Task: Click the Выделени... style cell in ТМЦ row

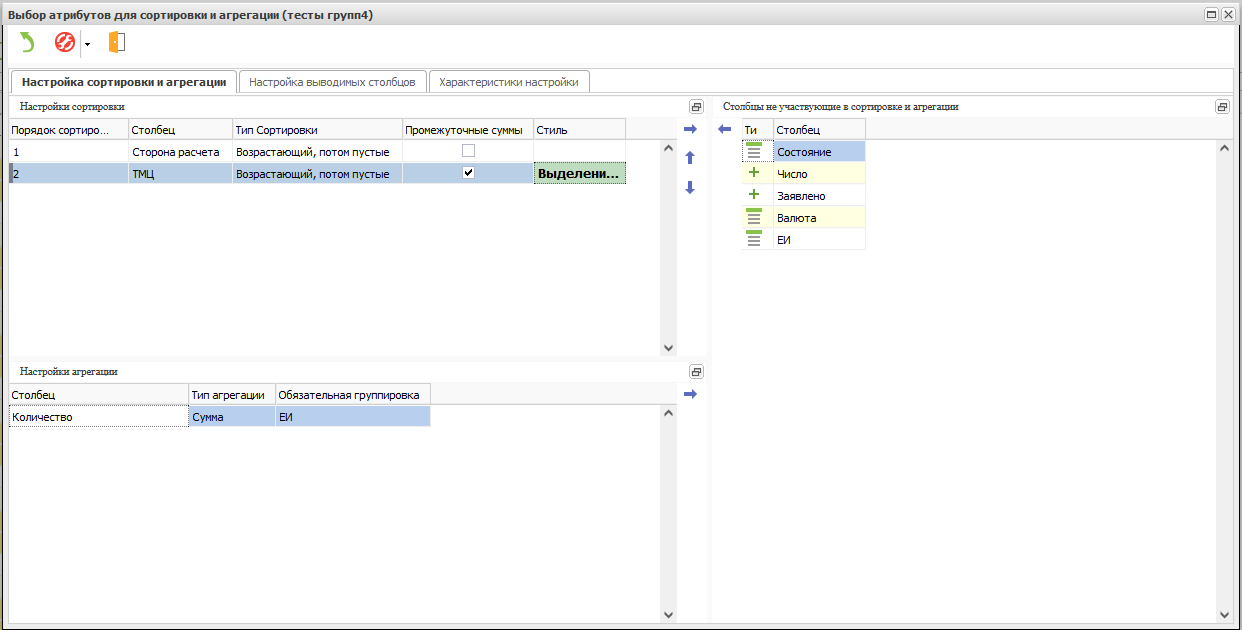Action: pyautogui.click(x=579, y=174)
